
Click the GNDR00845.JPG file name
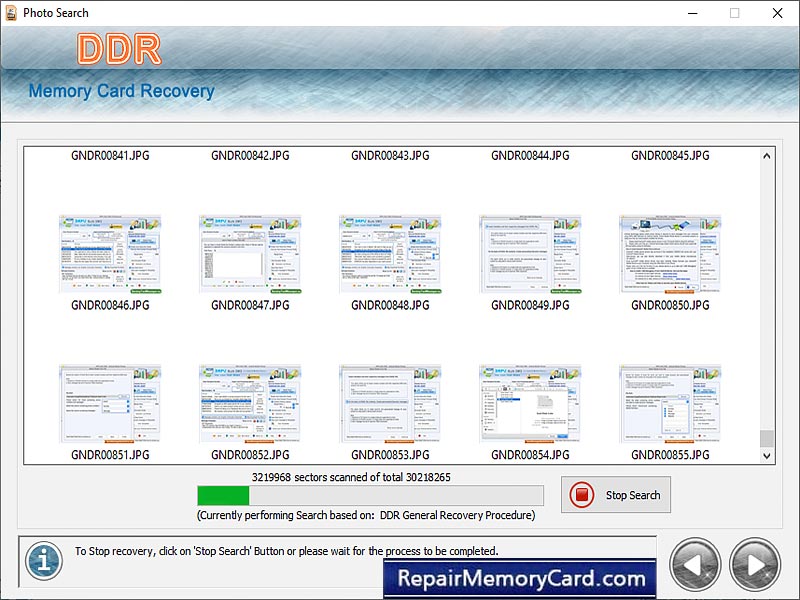(670, 156)
